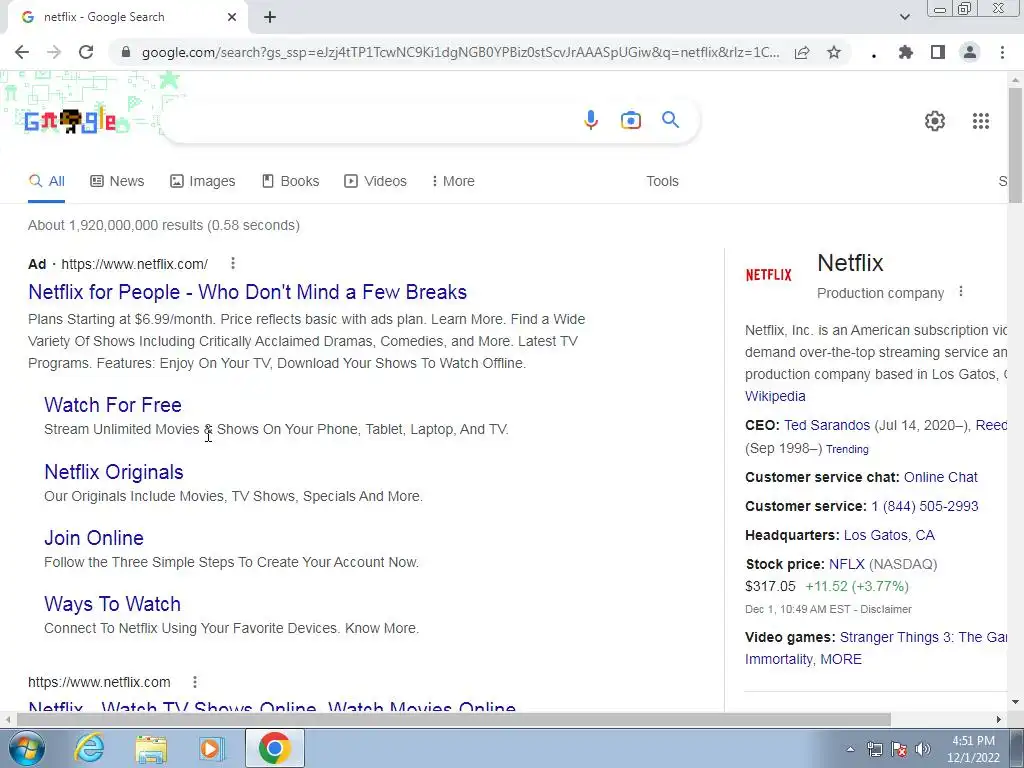Open the three-dot menu beside netflix.com result

click(x=195, y=682)
